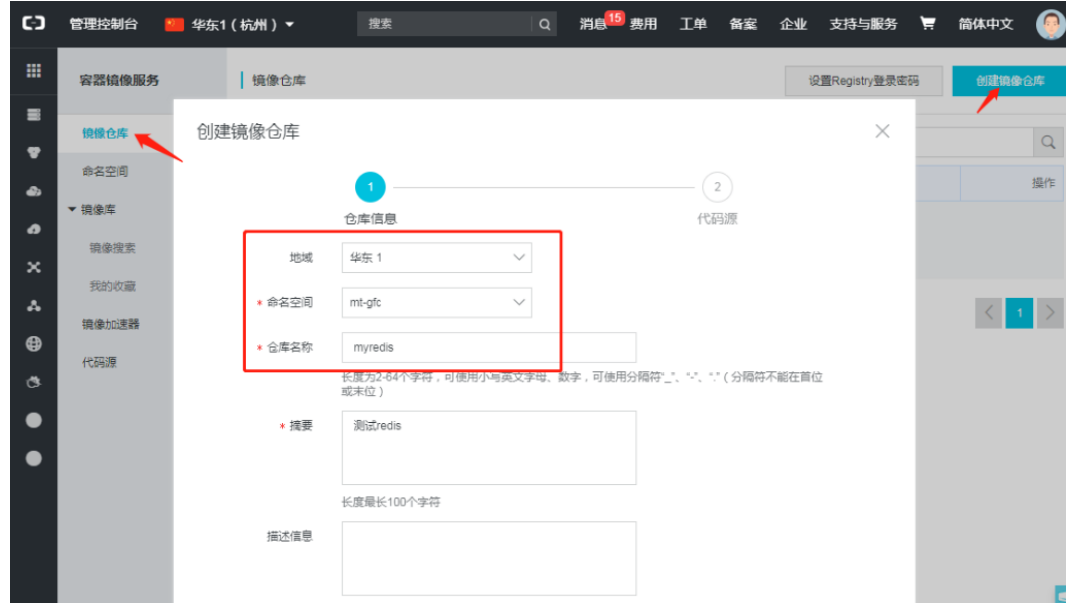Open the 地域 dropdown showing 华东 1
This screenshot has width=1080, height=616.
[437, 258]
